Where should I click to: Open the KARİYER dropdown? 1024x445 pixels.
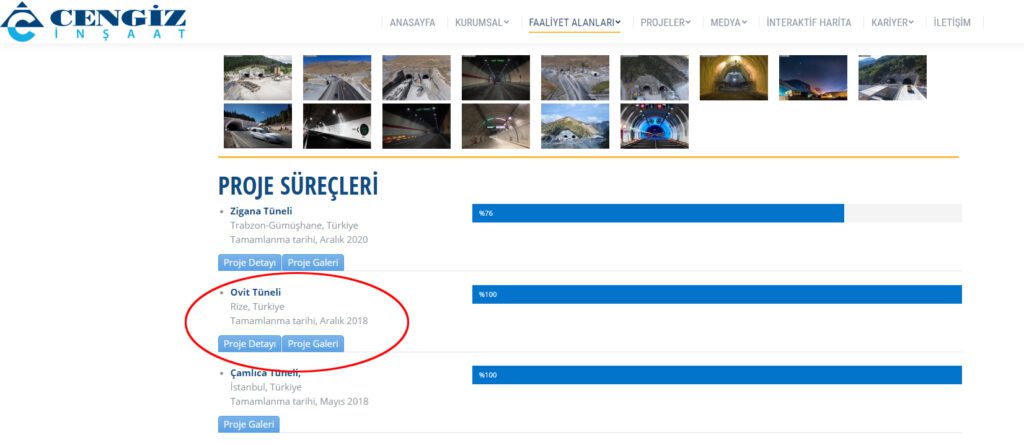tap(892, 22)
